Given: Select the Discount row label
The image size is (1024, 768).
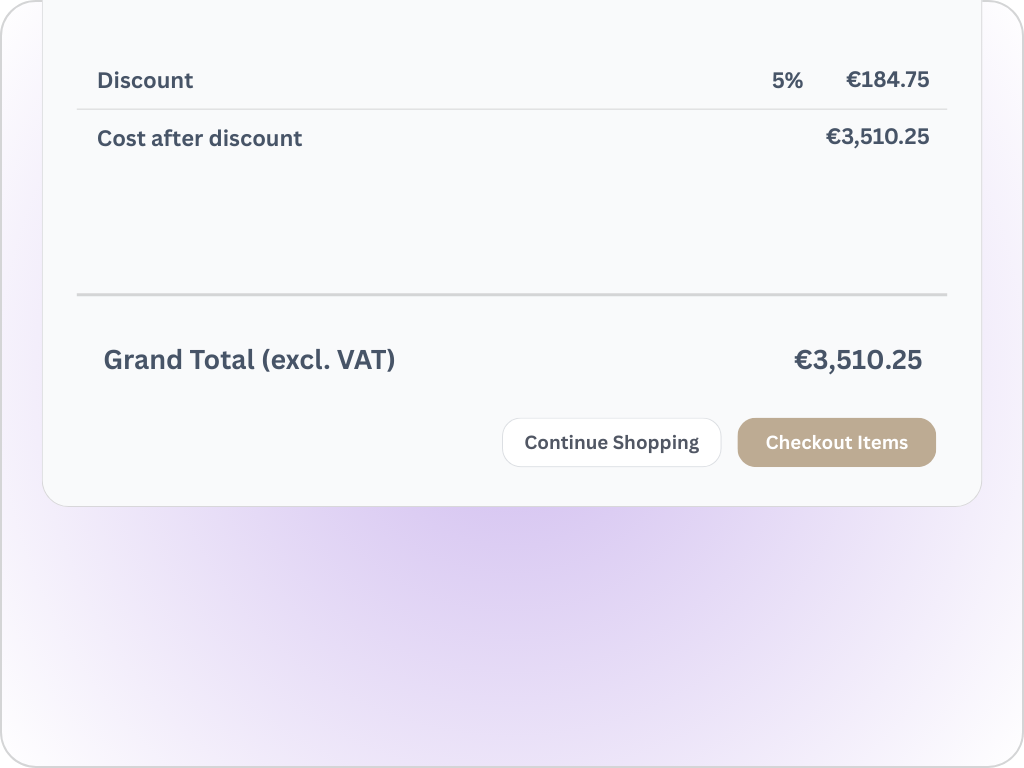Looking at the screenshot, I should coord(145,81).
